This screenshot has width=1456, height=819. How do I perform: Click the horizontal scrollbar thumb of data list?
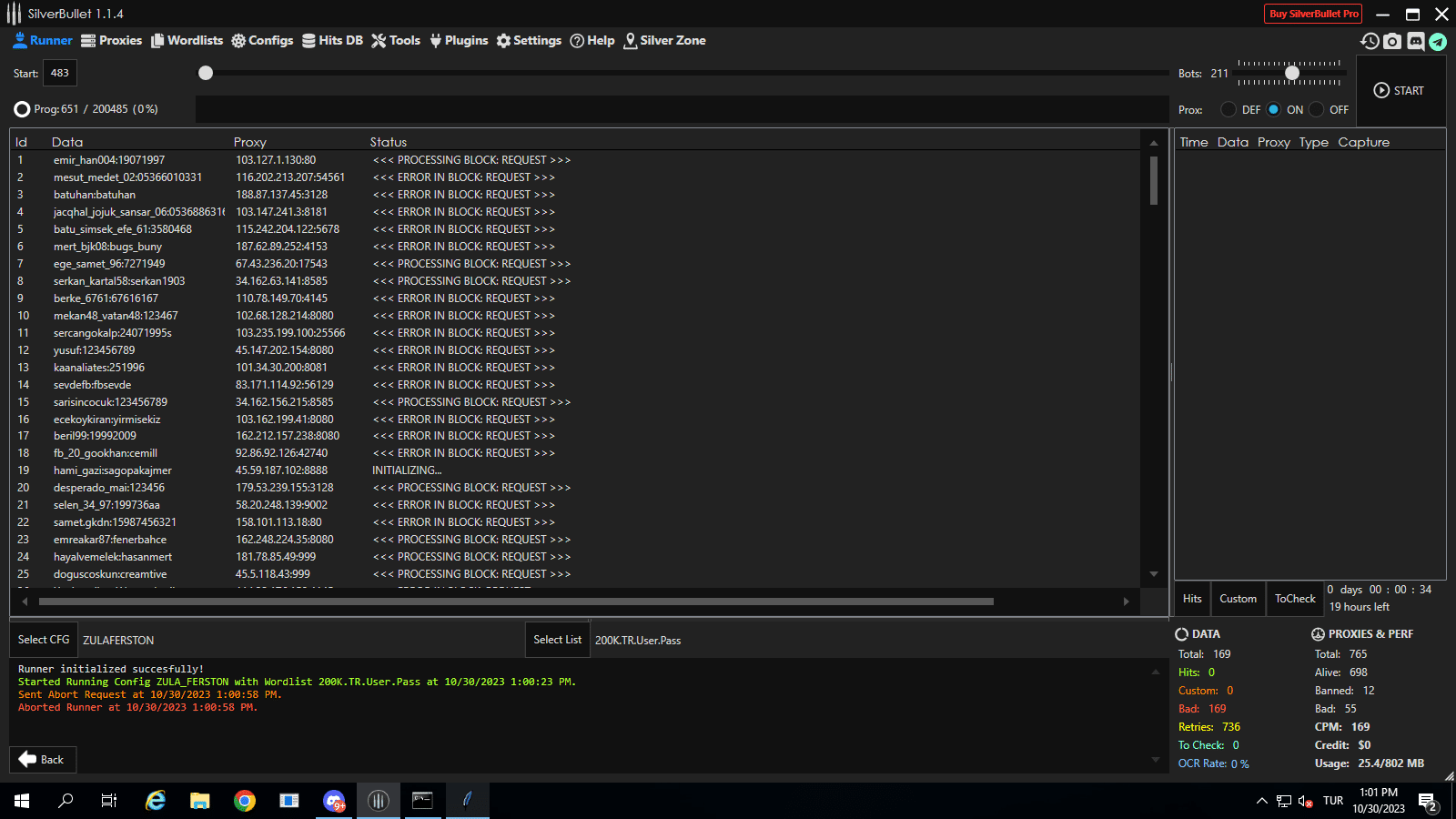coord(516,602)
